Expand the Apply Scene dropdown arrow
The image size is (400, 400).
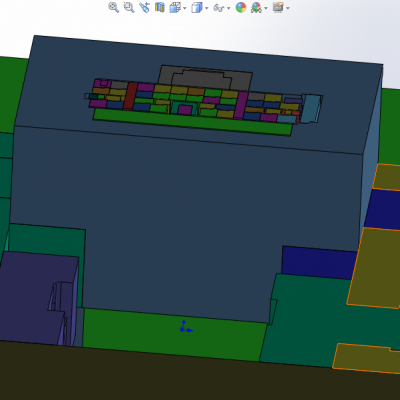266,8
